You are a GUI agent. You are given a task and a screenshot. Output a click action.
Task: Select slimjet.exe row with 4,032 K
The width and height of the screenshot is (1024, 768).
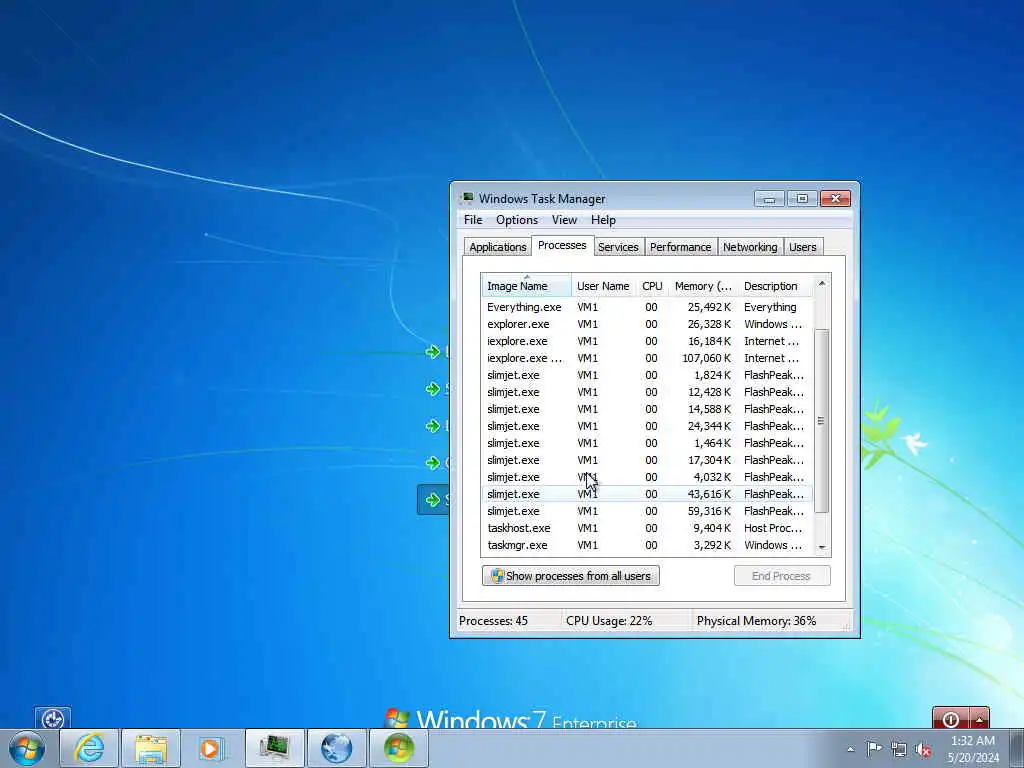coord(647,477)
